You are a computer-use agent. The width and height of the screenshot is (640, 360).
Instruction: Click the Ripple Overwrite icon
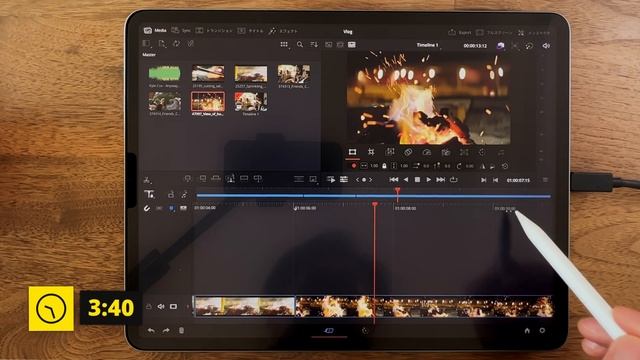(x=216, y=179)
